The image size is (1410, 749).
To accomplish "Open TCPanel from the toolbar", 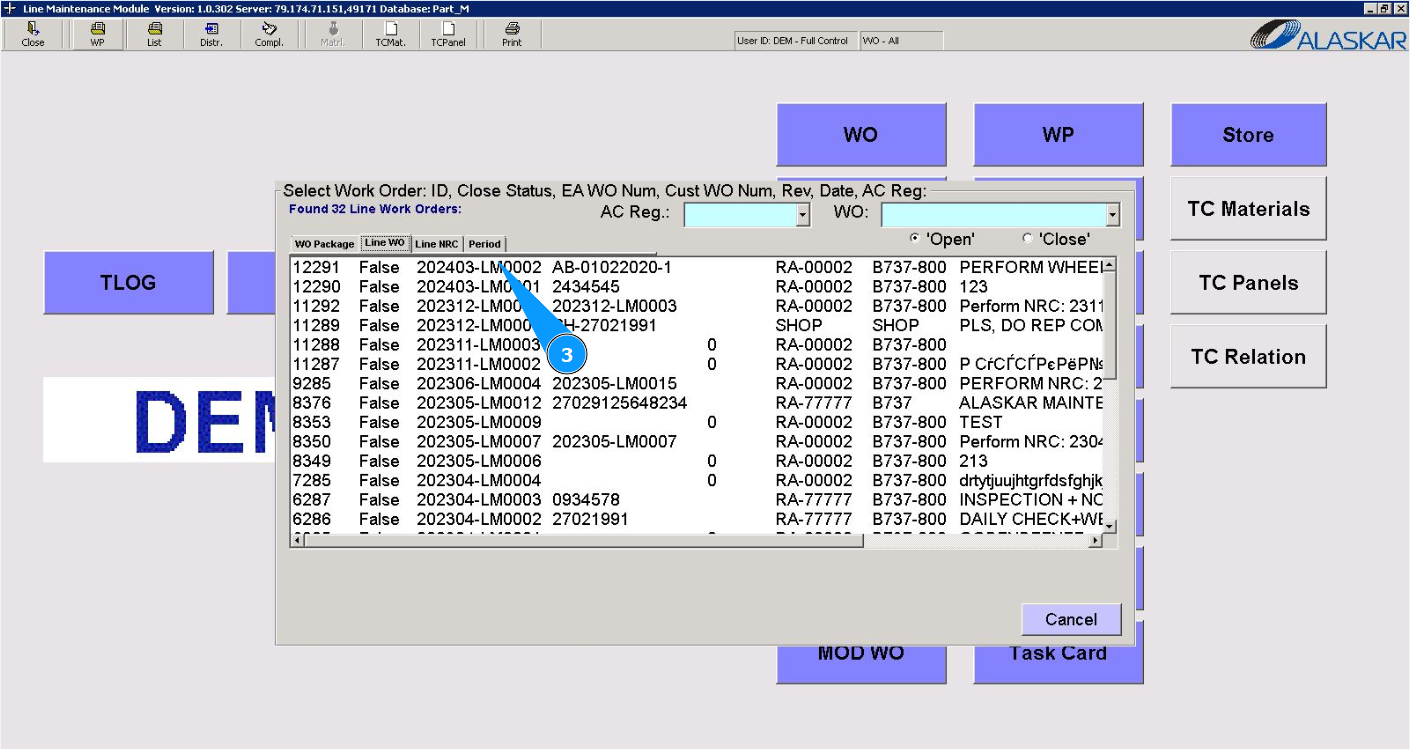I will pyautogui.click(x=448, y=35).
